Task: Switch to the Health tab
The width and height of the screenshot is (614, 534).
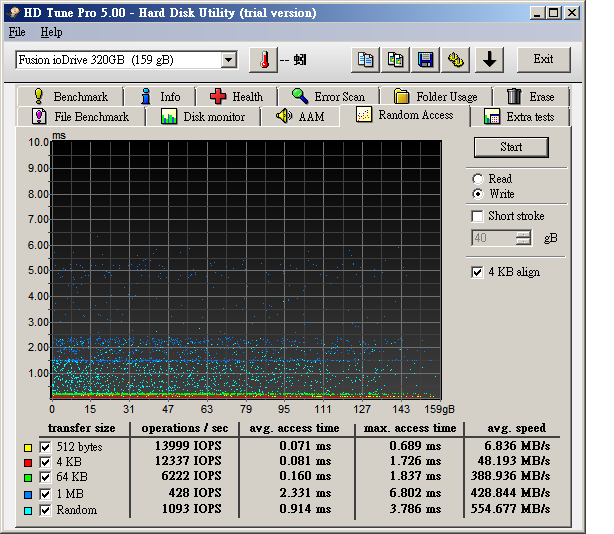Action: click(x=237, y=96)
